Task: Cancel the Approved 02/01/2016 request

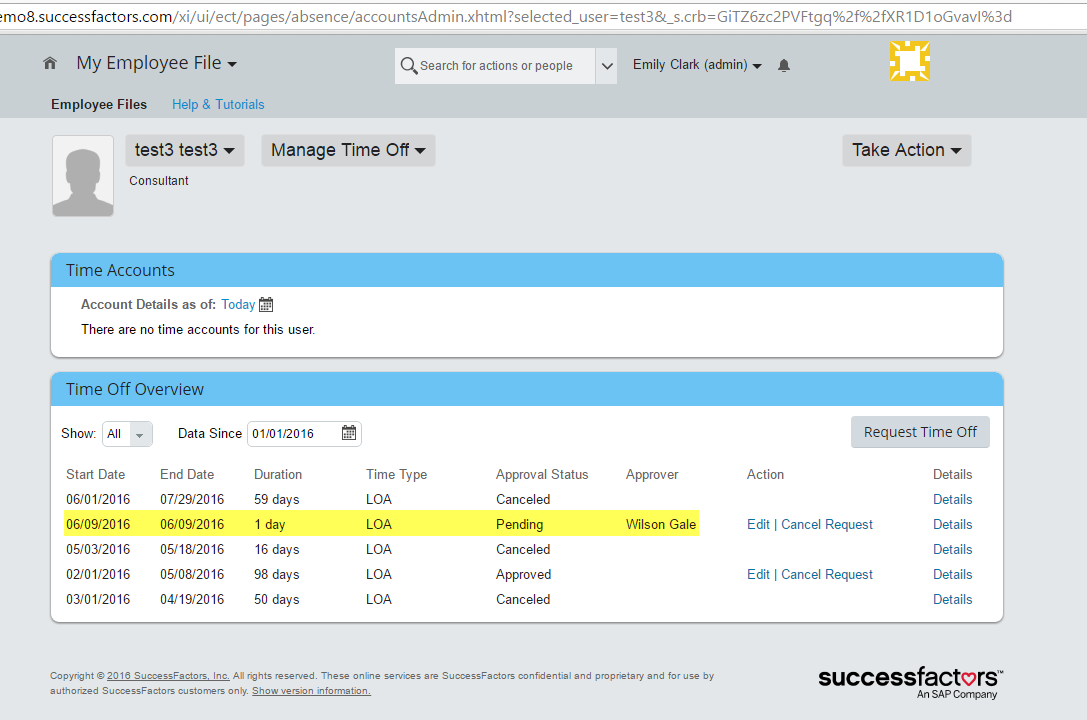Action: point(827,574)
